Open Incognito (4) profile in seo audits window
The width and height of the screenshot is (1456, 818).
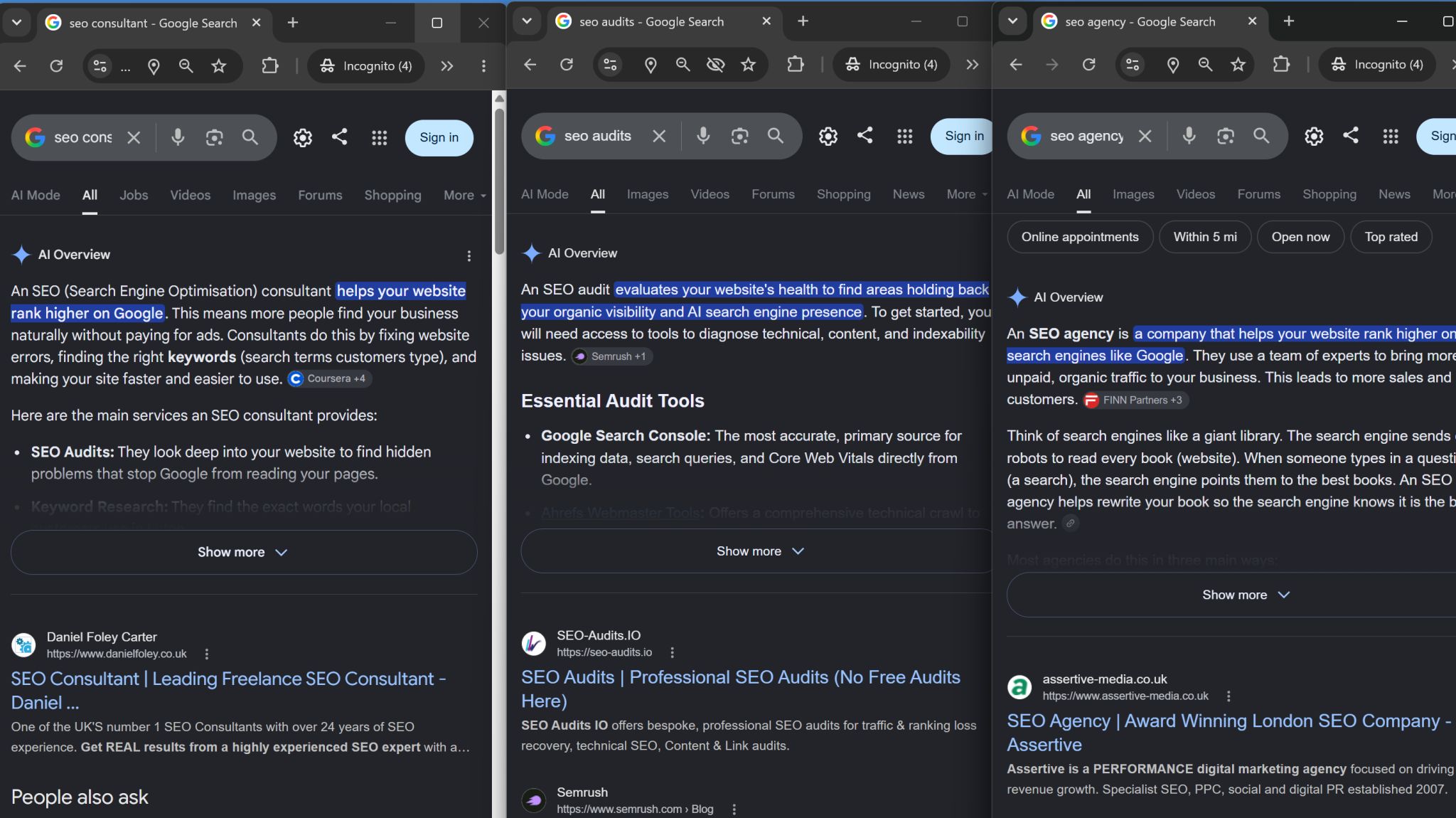892,65
